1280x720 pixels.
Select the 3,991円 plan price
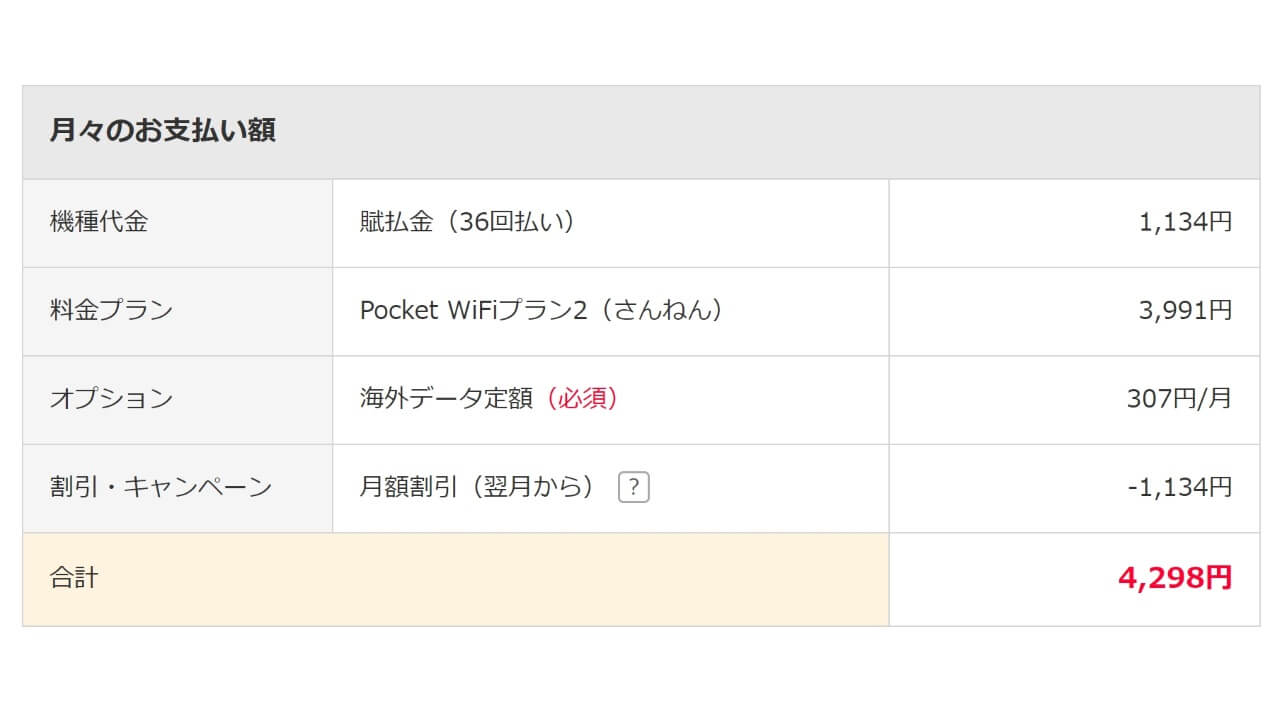pos(1185,310)
